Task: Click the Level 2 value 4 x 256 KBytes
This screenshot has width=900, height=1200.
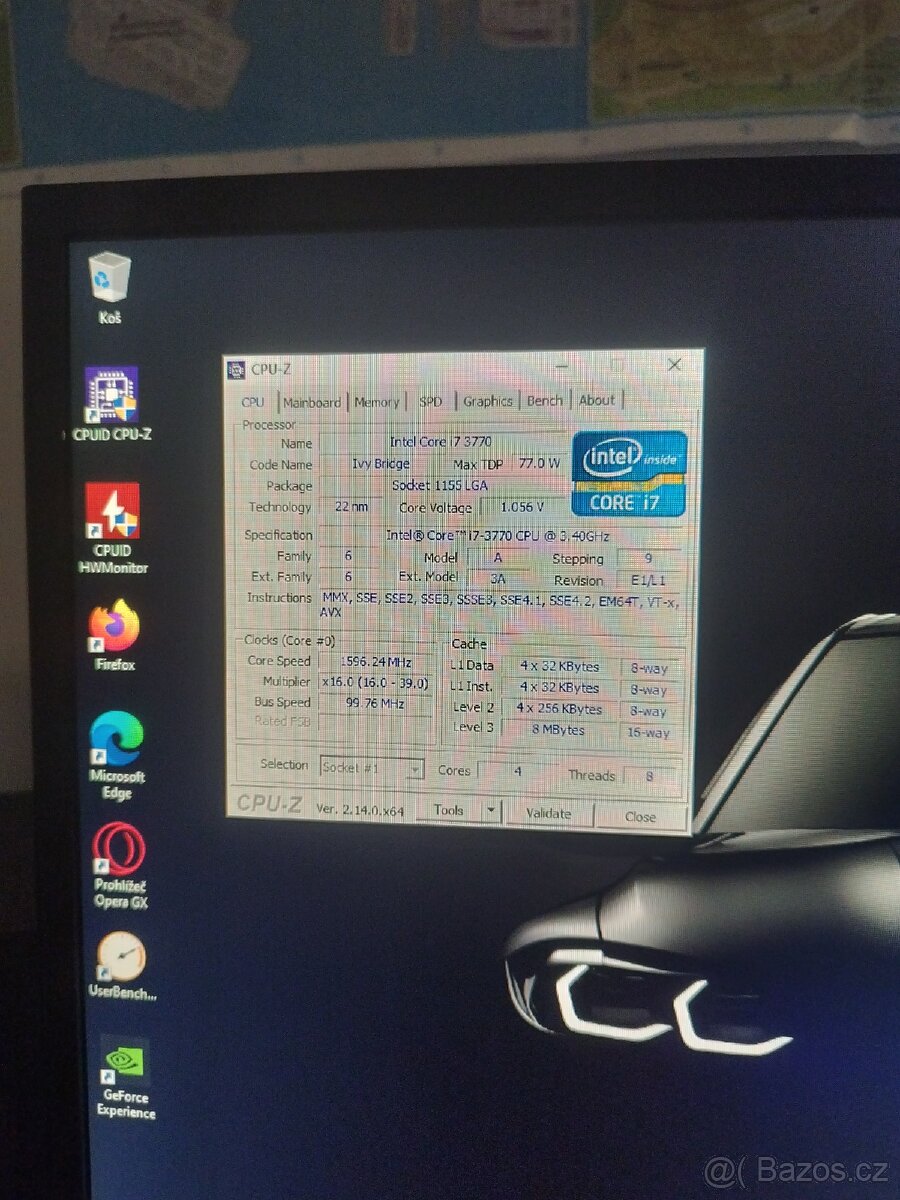Action: 559,709
